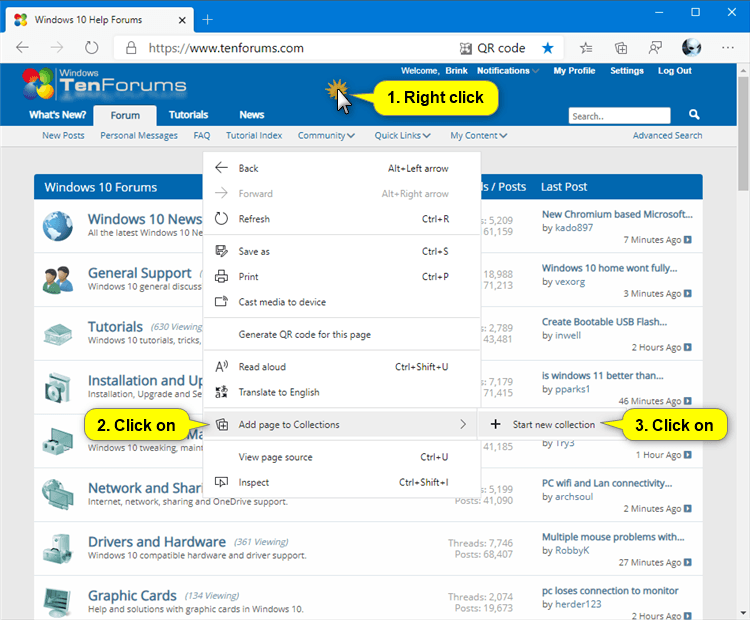This screenshot has width=750, height=620.
Task: Click the Graphic Cards monitor icon
Action: [x=57, y=602]
